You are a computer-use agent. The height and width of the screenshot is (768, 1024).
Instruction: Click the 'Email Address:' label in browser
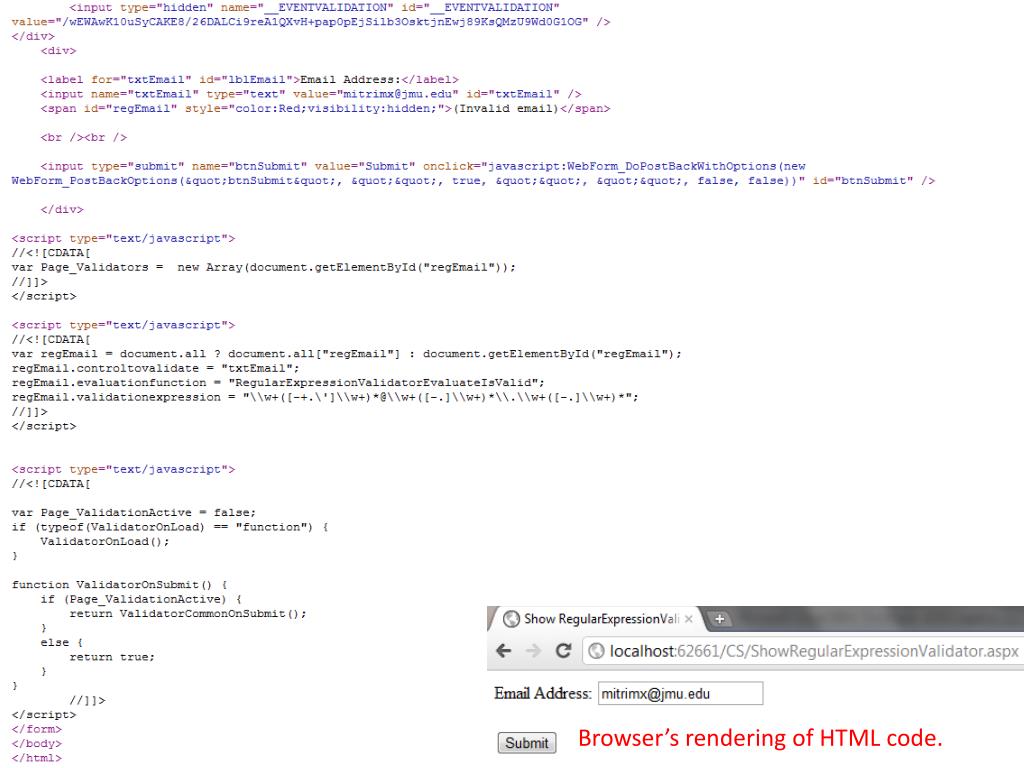point(543,694)
